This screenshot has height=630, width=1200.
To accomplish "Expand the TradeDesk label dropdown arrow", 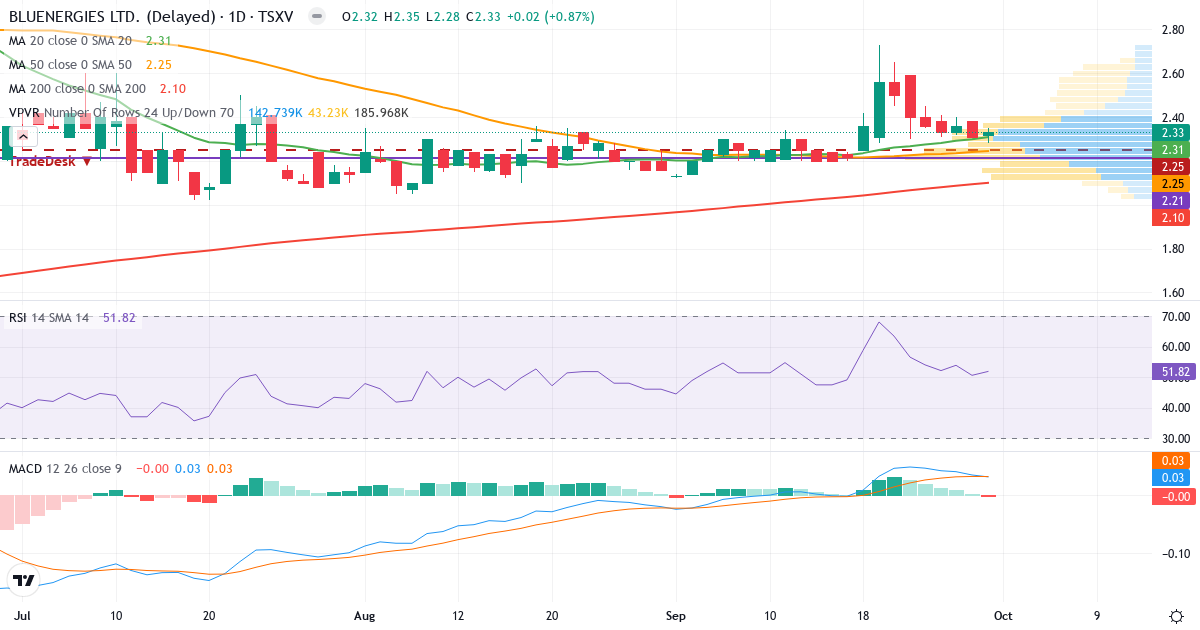I will [x=87, y=161].
